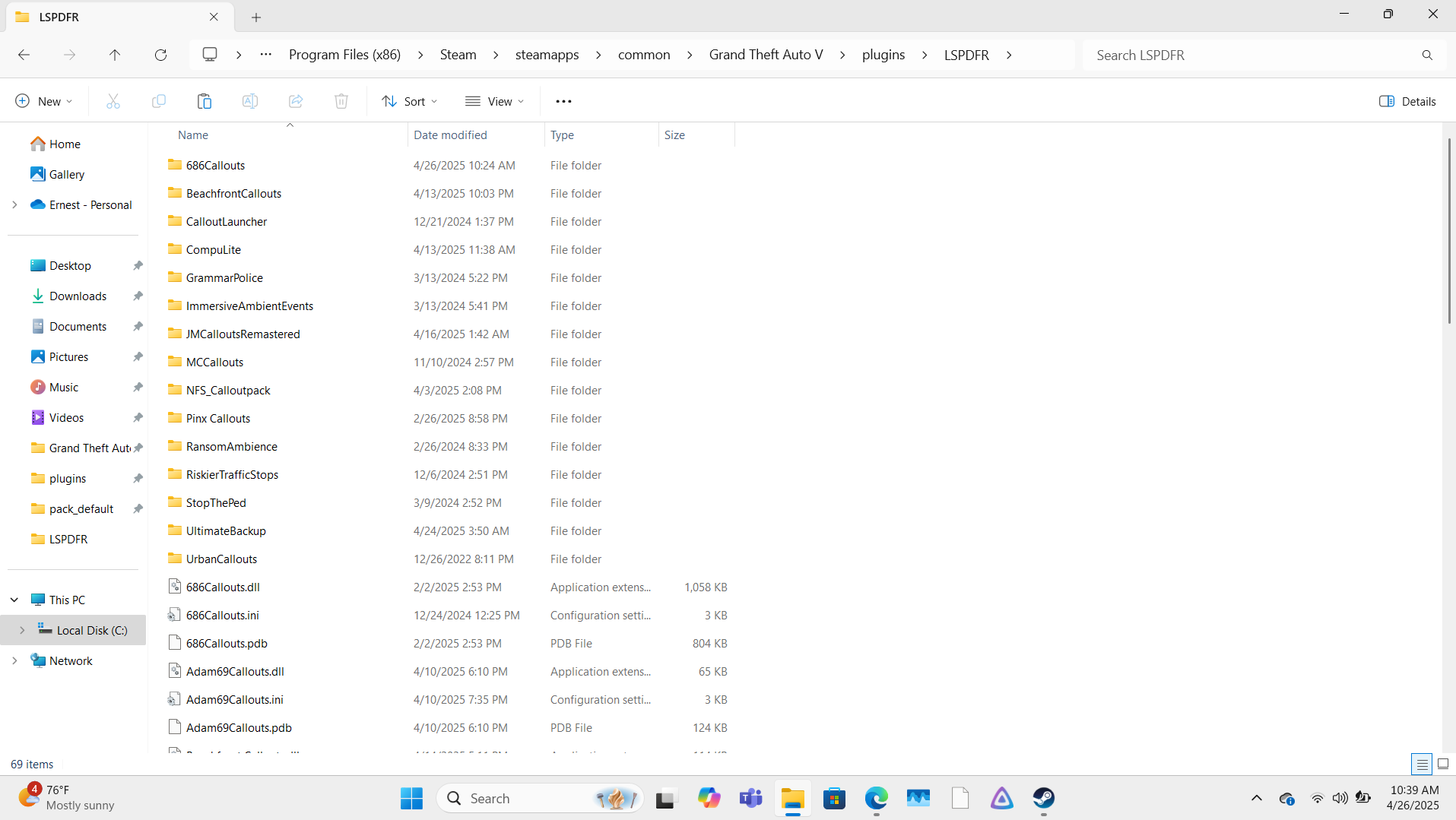Click the taskbar Search box
1456x820 pixels.
(x=540, y=798)
